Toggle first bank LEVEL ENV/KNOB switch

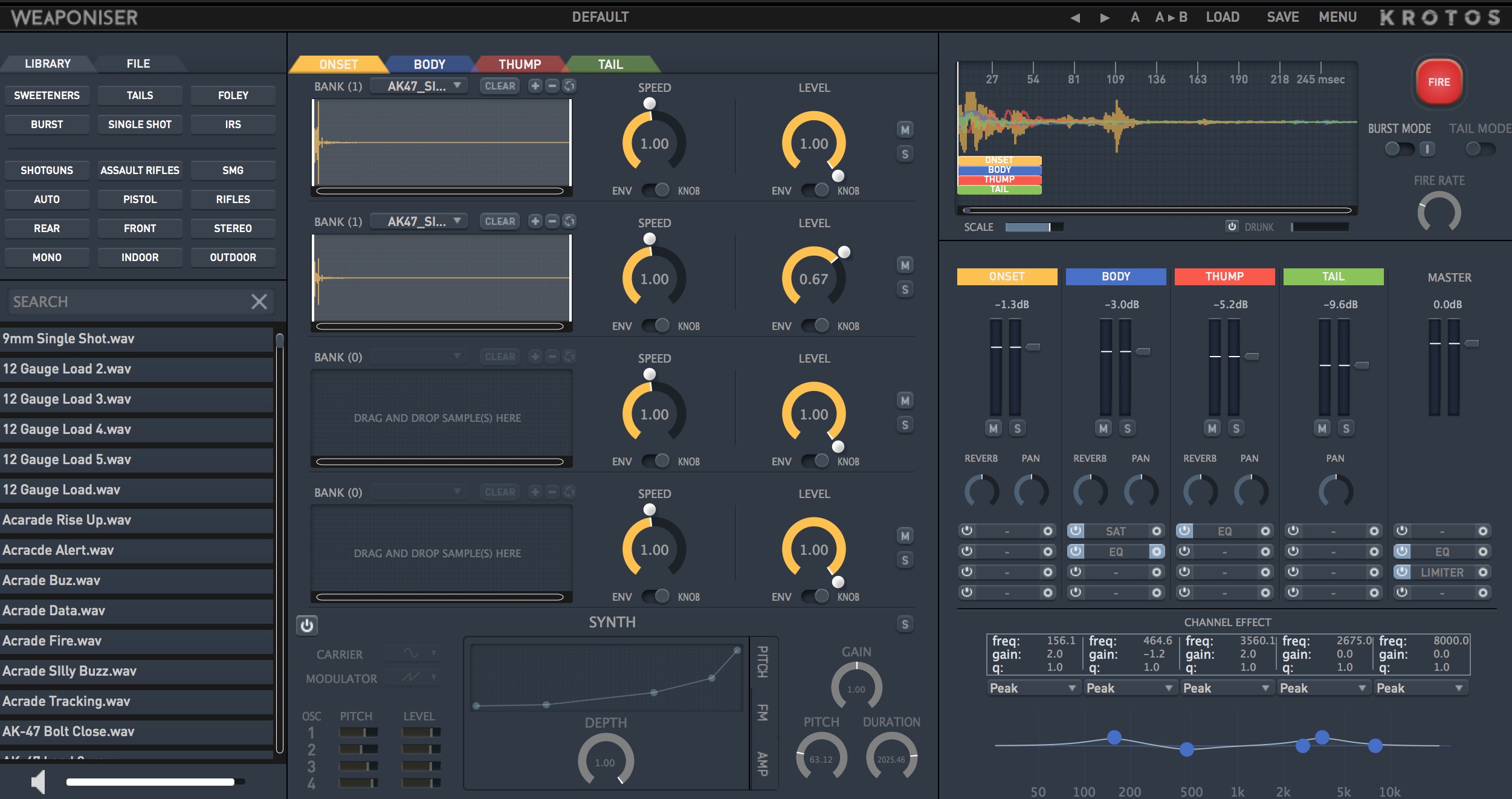coord(815,190)
